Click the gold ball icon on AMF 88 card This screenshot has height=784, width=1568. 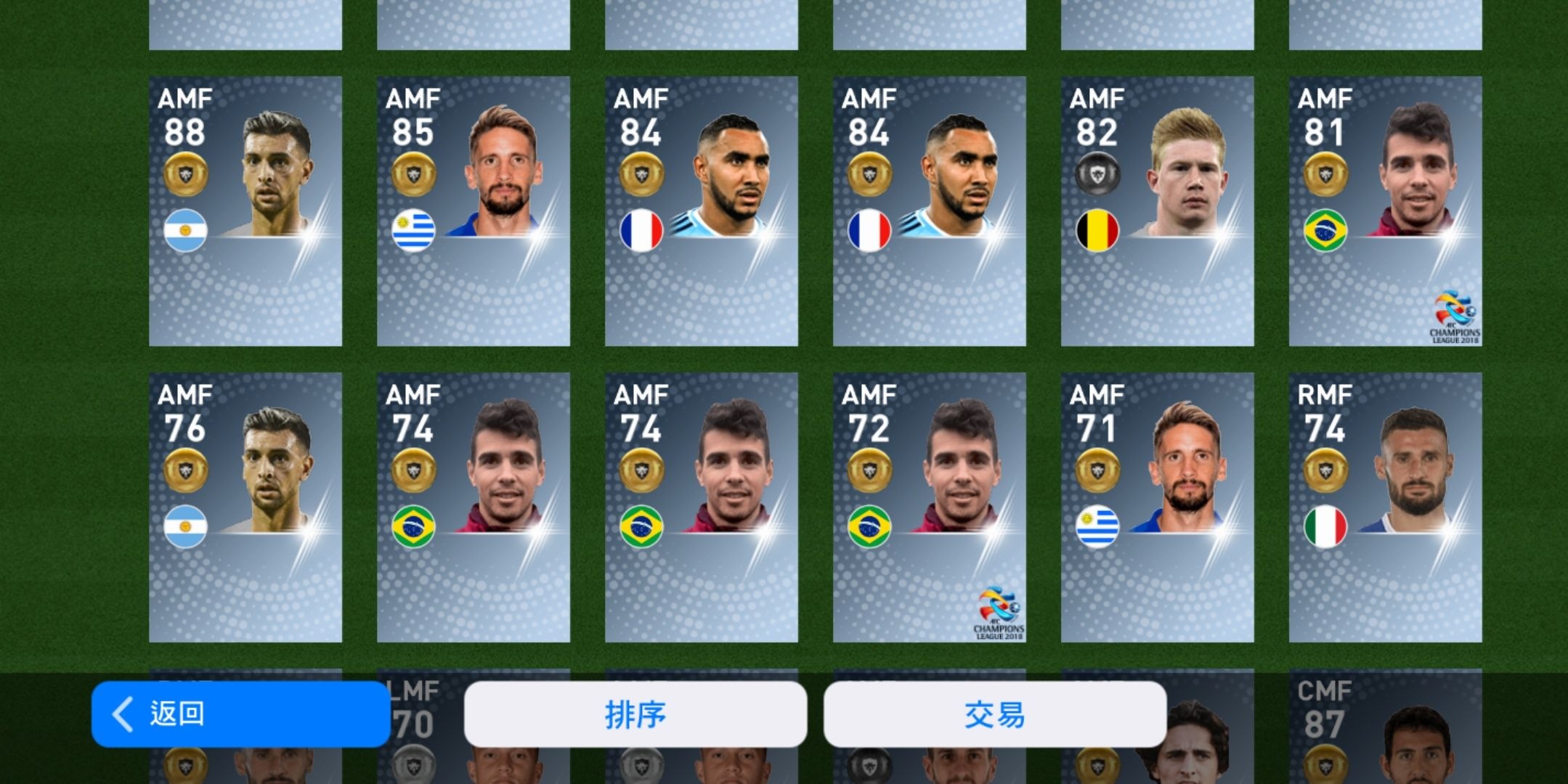click(185, 175)
